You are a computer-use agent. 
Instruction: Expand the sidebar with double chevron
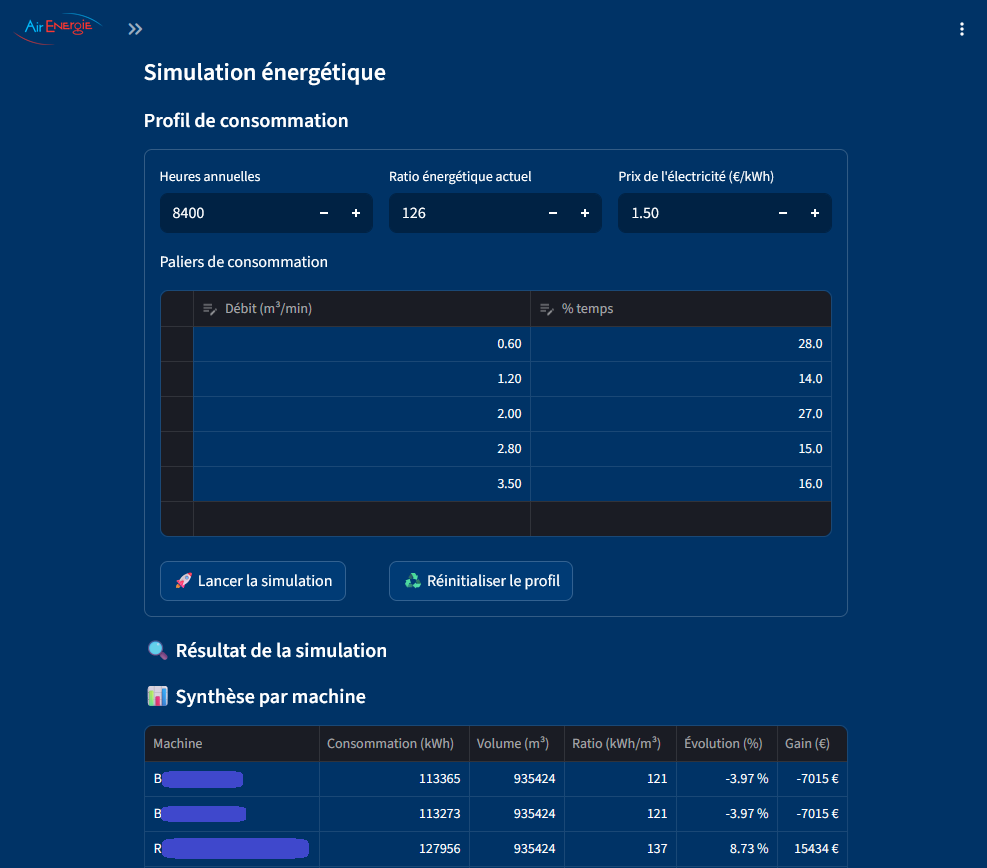tap(135, 29)
